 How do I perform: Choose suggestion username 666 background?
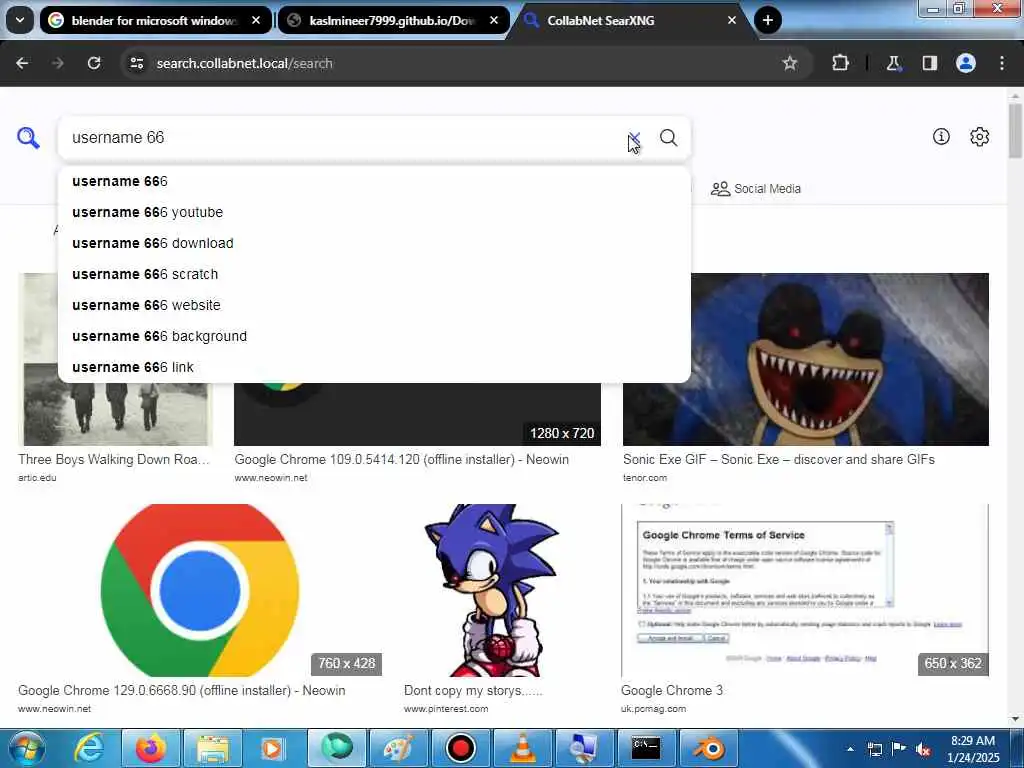(374, 336)
